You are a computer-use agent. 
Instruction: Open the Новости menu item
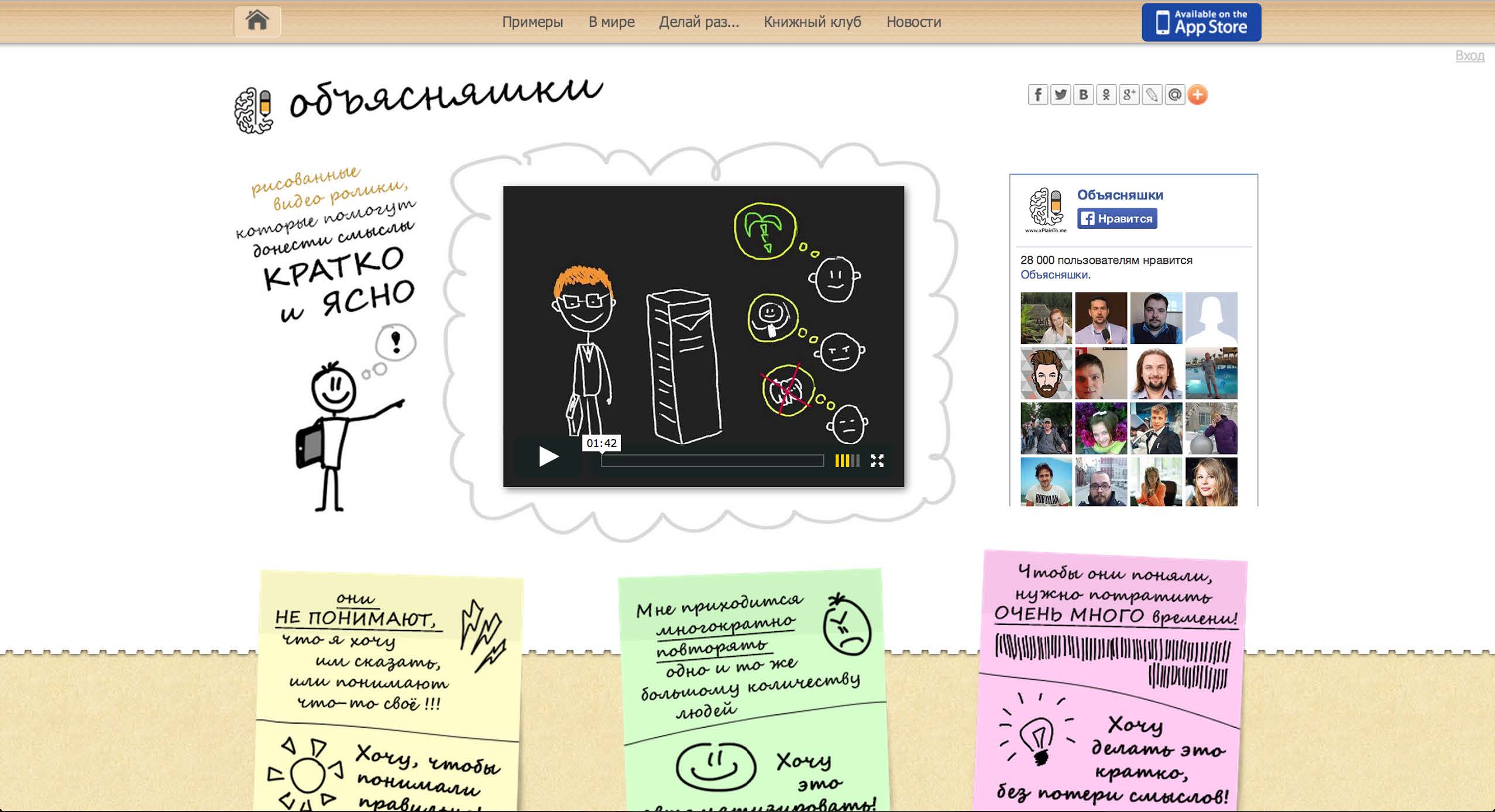(x=913, y=22)
